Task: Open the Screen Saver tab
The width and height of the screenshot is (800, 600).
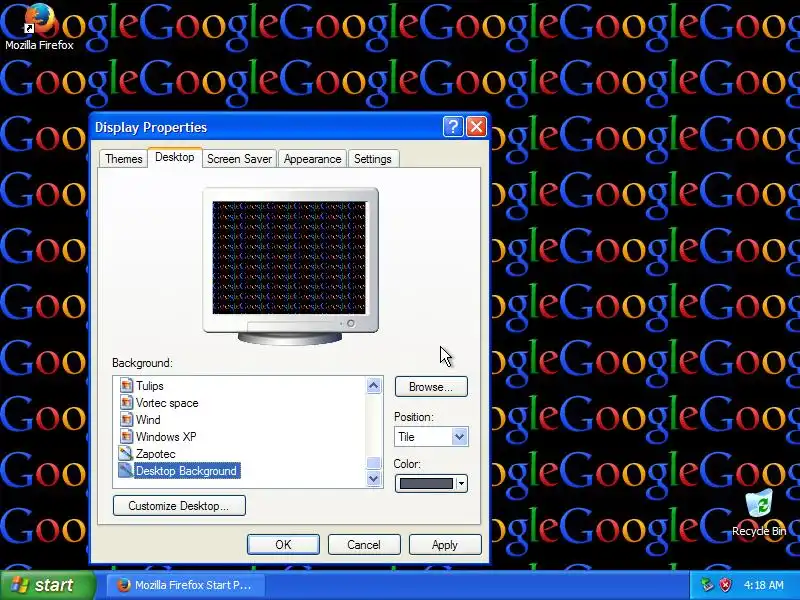Action: pos(239,159)
